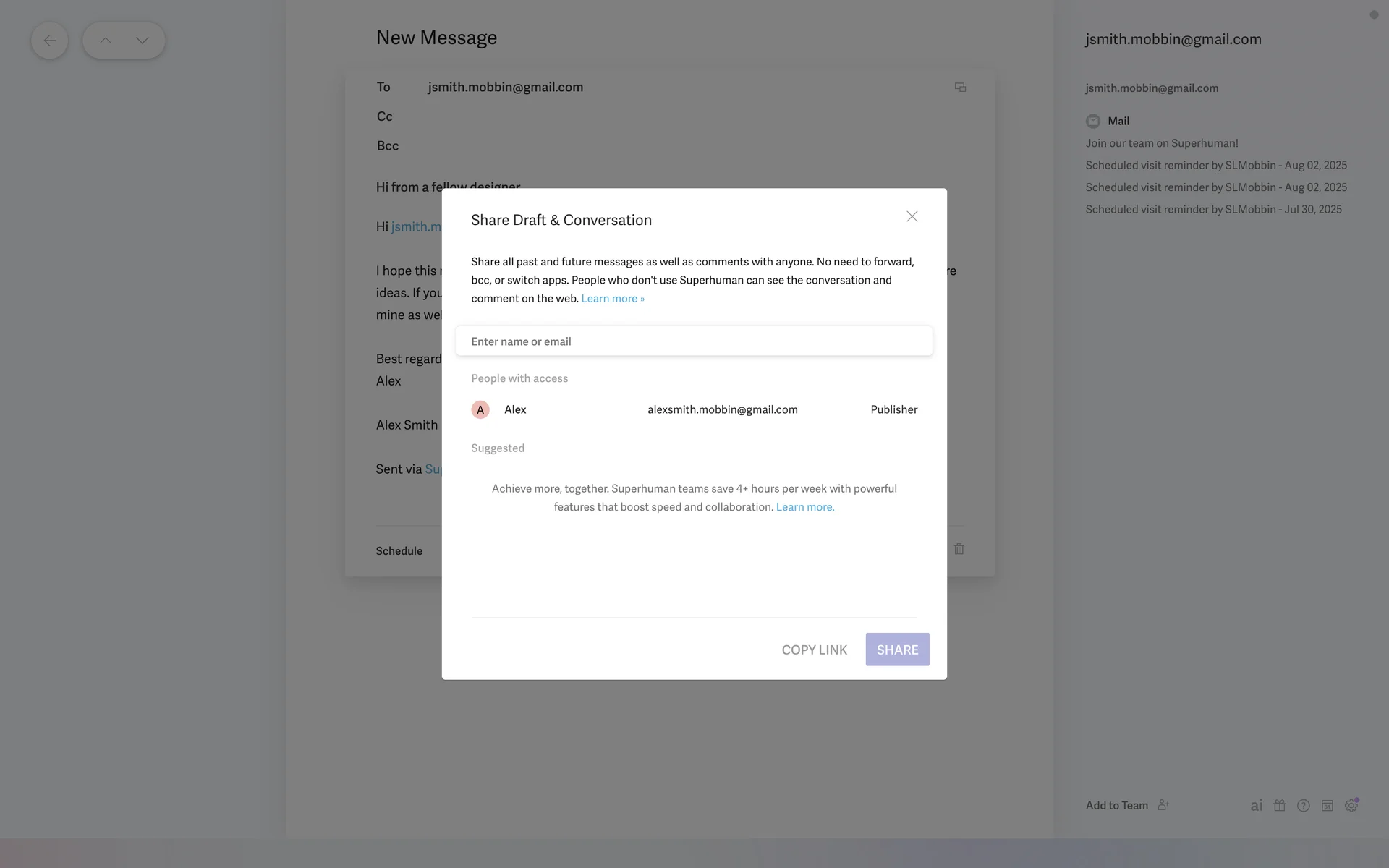Focus the Enter name or email field
This screenshot has height=868, width=1389.
coord(694,341)
